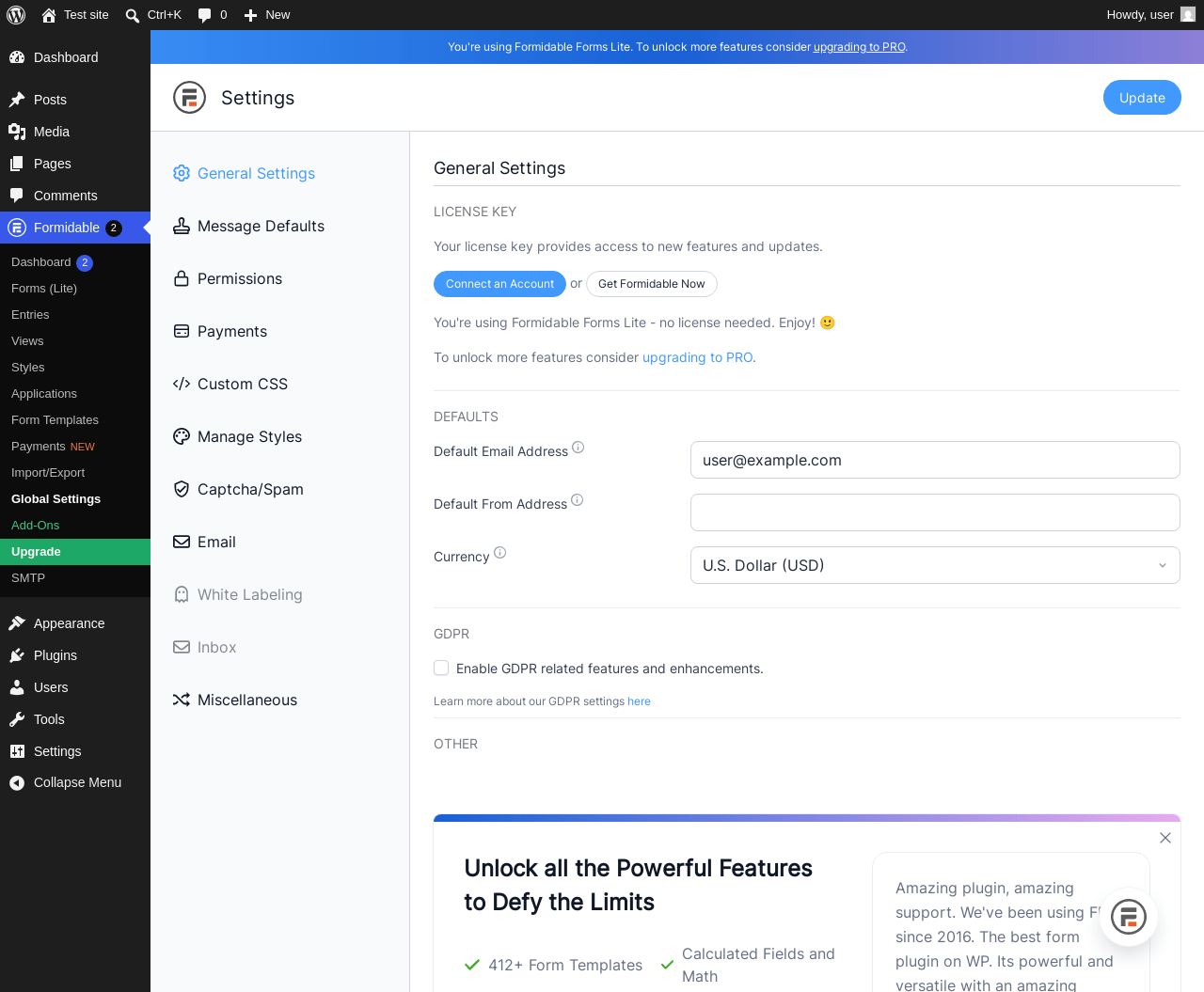Click Connect an Account button

499,284
